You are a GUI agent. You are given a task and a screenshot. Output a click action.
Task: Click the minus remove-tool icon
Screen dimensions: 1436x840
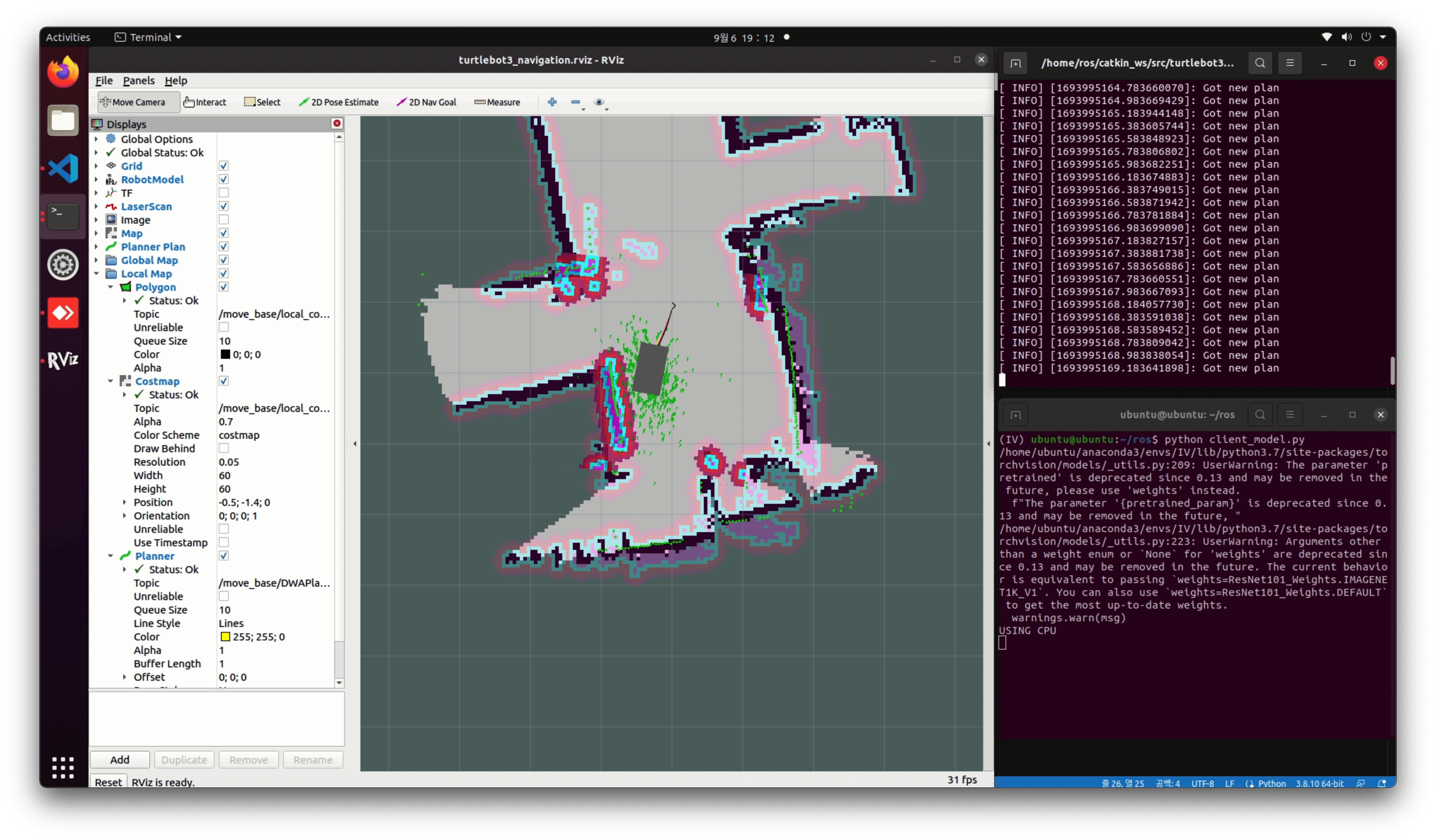(x=575, y=102)
